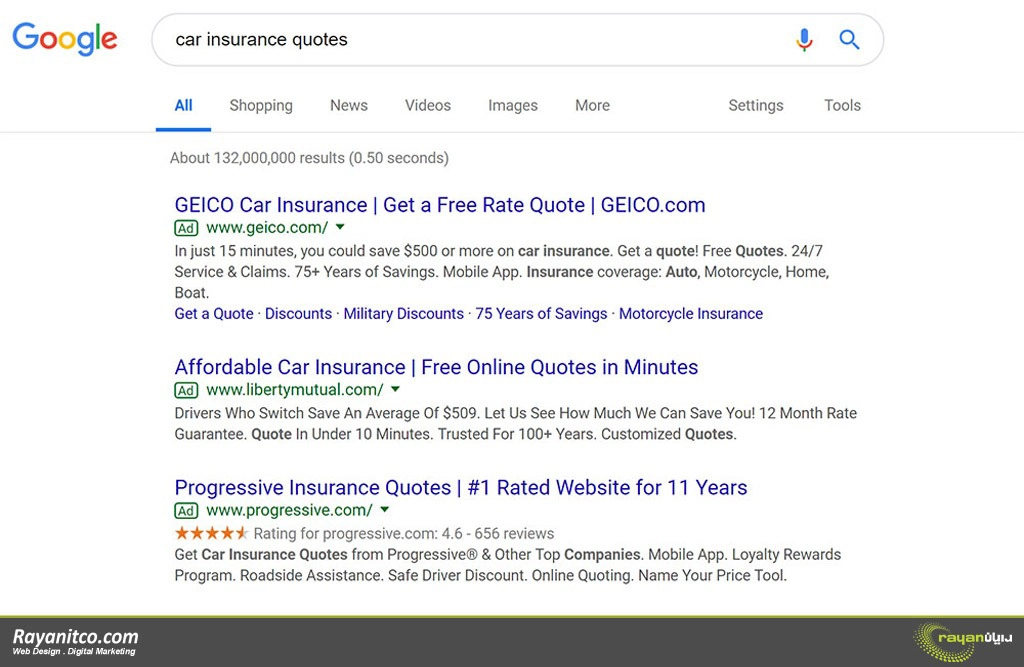Click the Ad badge beside progressive.com

[x=186, y=510]
